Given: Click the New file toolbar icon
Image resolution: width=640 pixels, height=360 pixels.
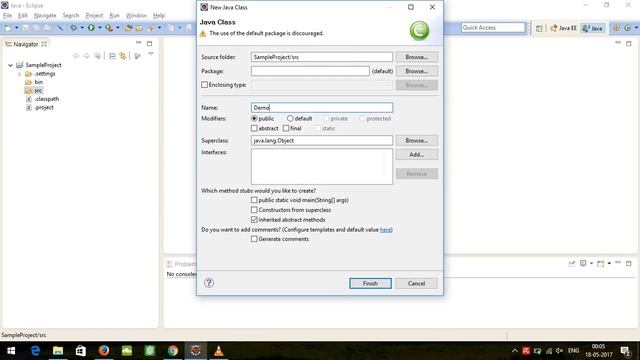Looking at the screenshot, I should (x=8, y=28).
